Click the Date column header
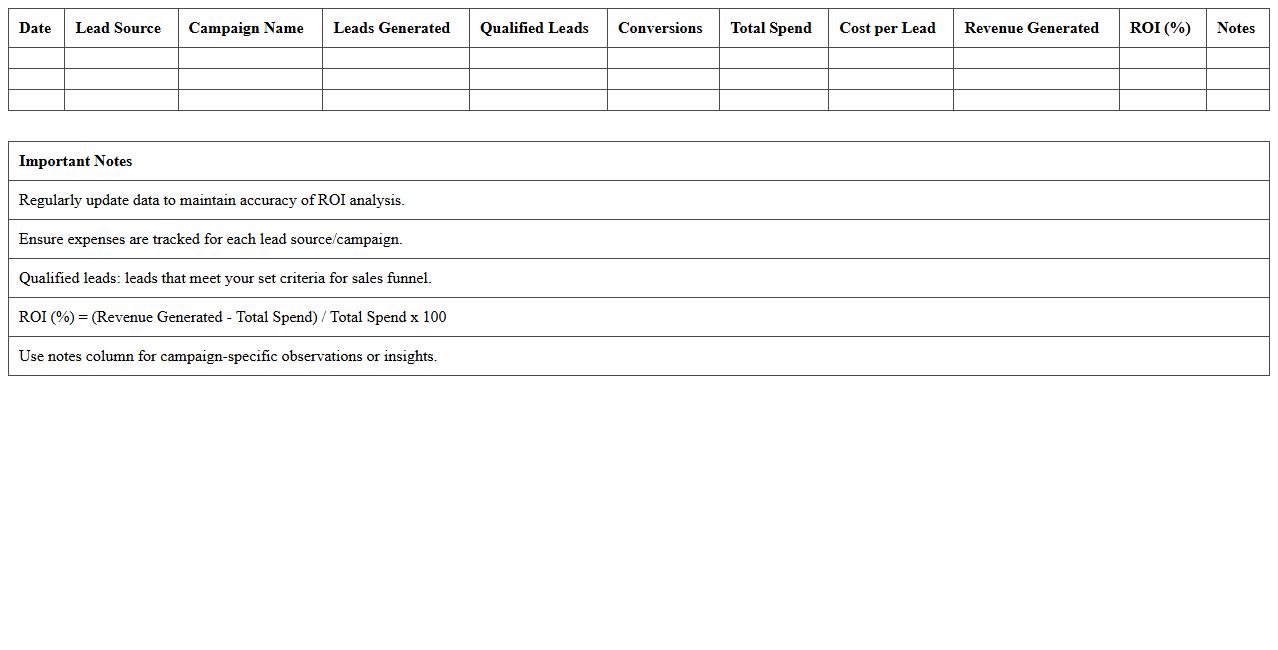Image resolution: width=1278 pixels, height=650 pixels. 35,28
